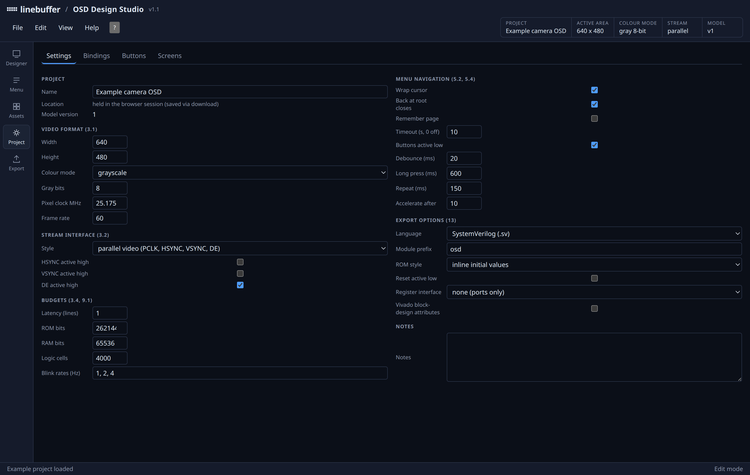Click the Latency (lines) field
750x475 pixels.
point(110,313)
